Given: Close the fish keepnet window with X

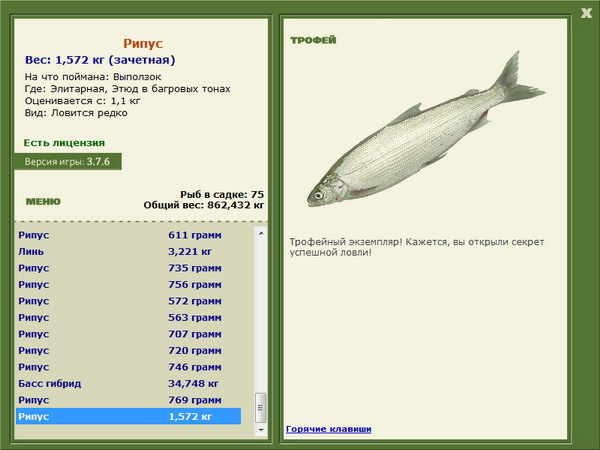Looking at the screenshot, I should coord(586,13).
